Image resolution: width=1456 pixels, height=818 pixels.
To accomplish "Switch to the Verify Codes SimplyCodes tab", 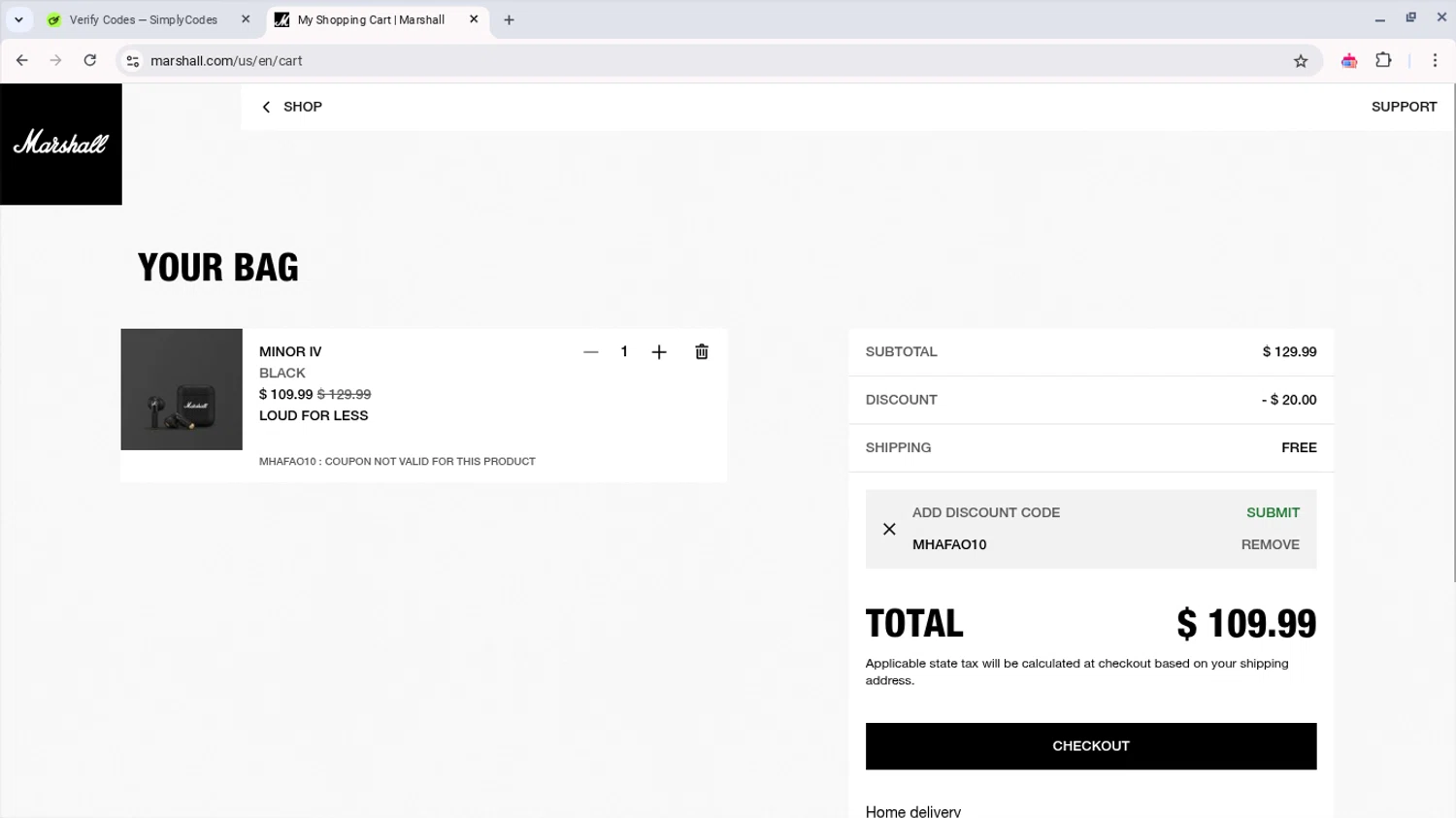I will tap(143, 19).
